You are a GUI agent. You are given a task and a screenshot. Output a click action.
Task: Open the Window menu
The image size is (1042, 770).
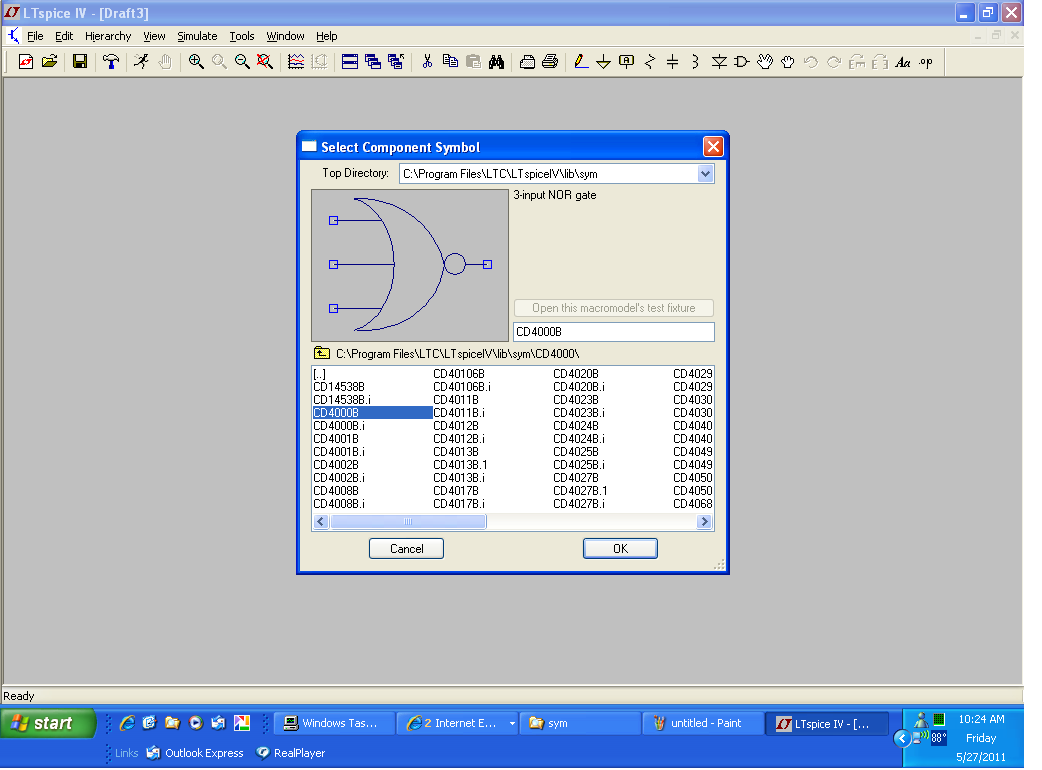pos(285,36)
